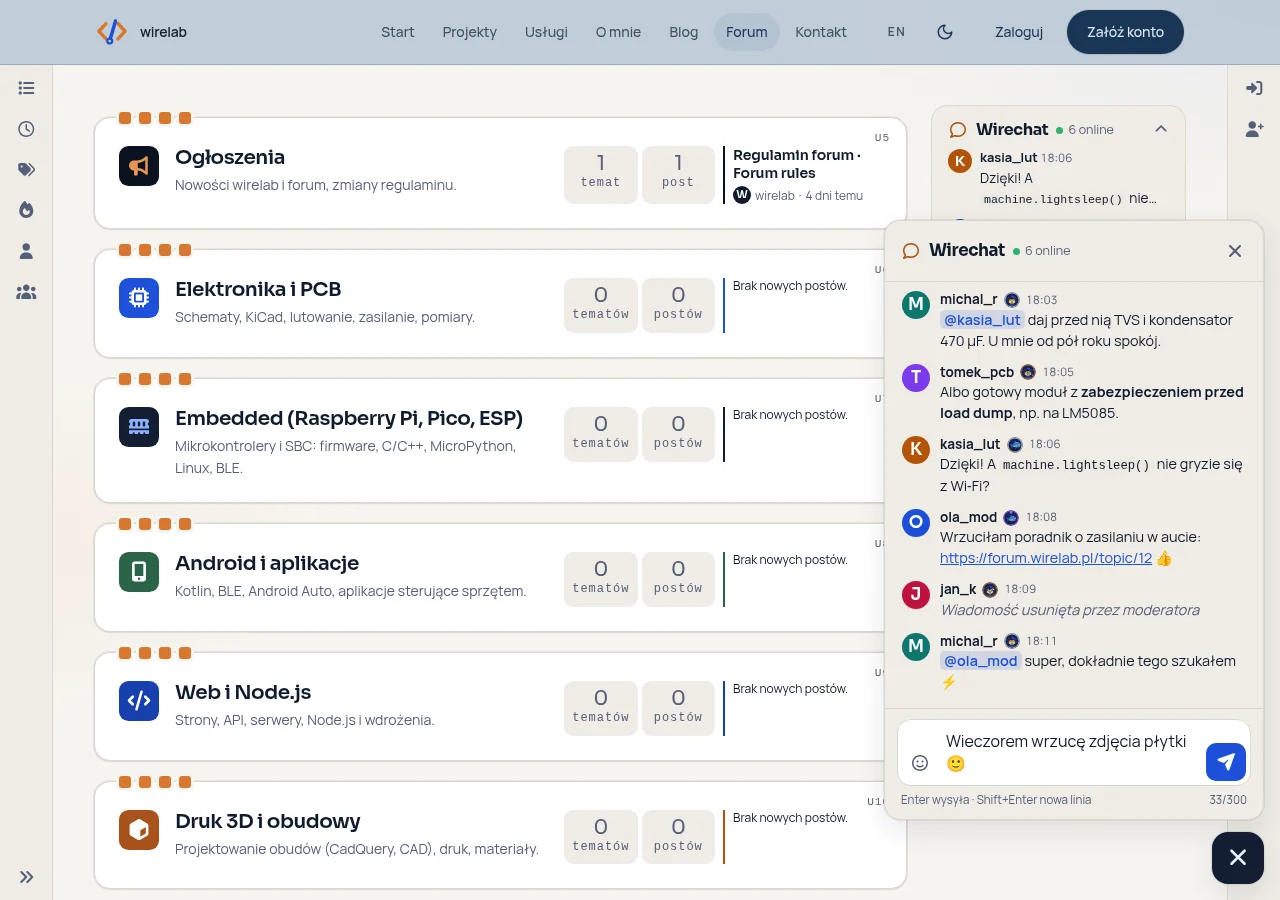The width and height of the screenshot is (1280, 900).
Task: Close the Wirechat popup with X
Action: pyautogui.click(x=1235, y=251)
